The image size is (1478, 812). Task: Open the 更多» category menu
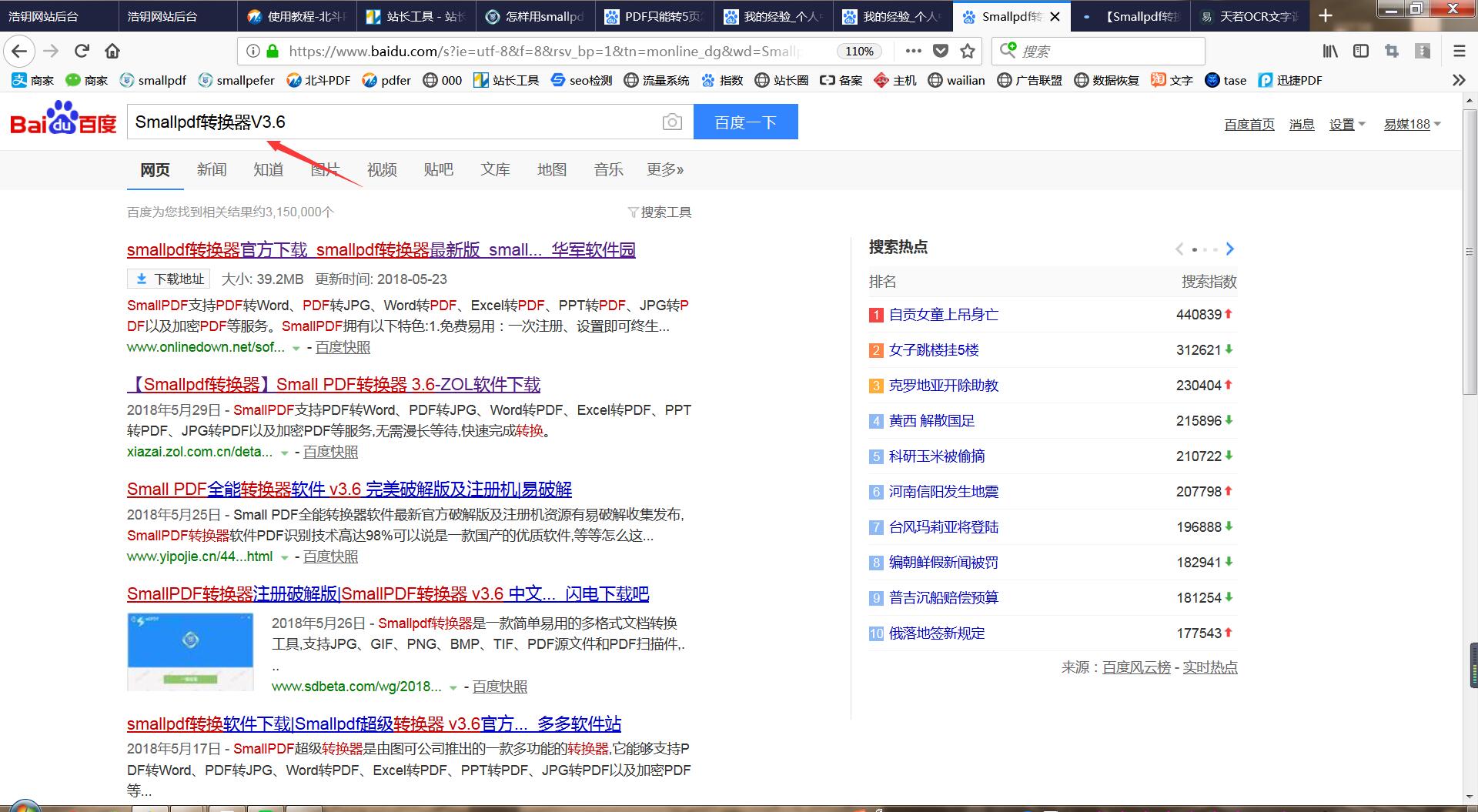click(x=665, y=170)
